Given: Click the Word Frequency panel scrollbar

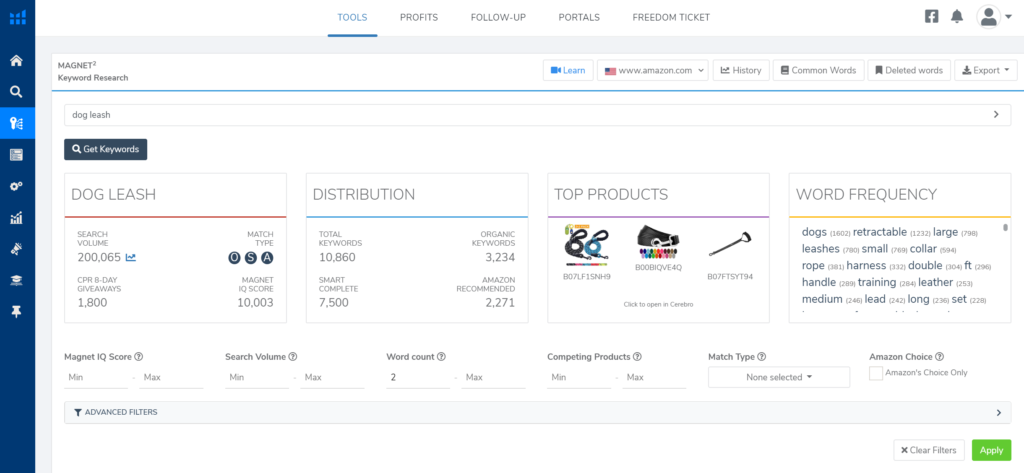Looking at the screenshot, I should 1005,227.
